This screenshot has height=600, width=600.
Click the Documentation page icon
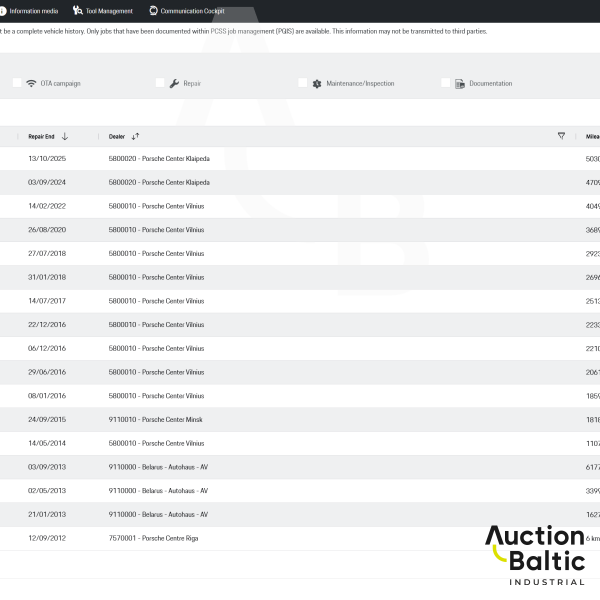pyautogui.click(x=460, y=84)
